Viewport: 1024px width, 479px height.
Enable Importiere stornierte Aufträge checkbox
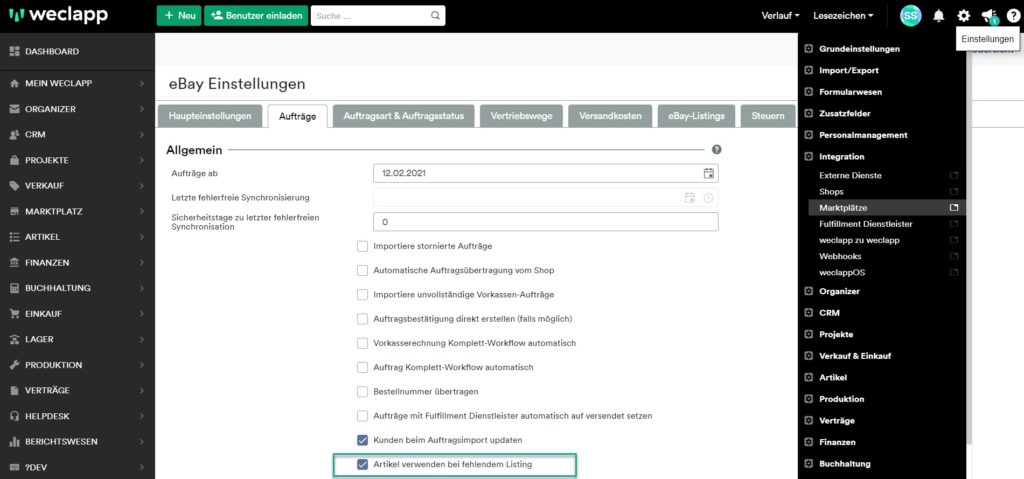coord(362,246)
